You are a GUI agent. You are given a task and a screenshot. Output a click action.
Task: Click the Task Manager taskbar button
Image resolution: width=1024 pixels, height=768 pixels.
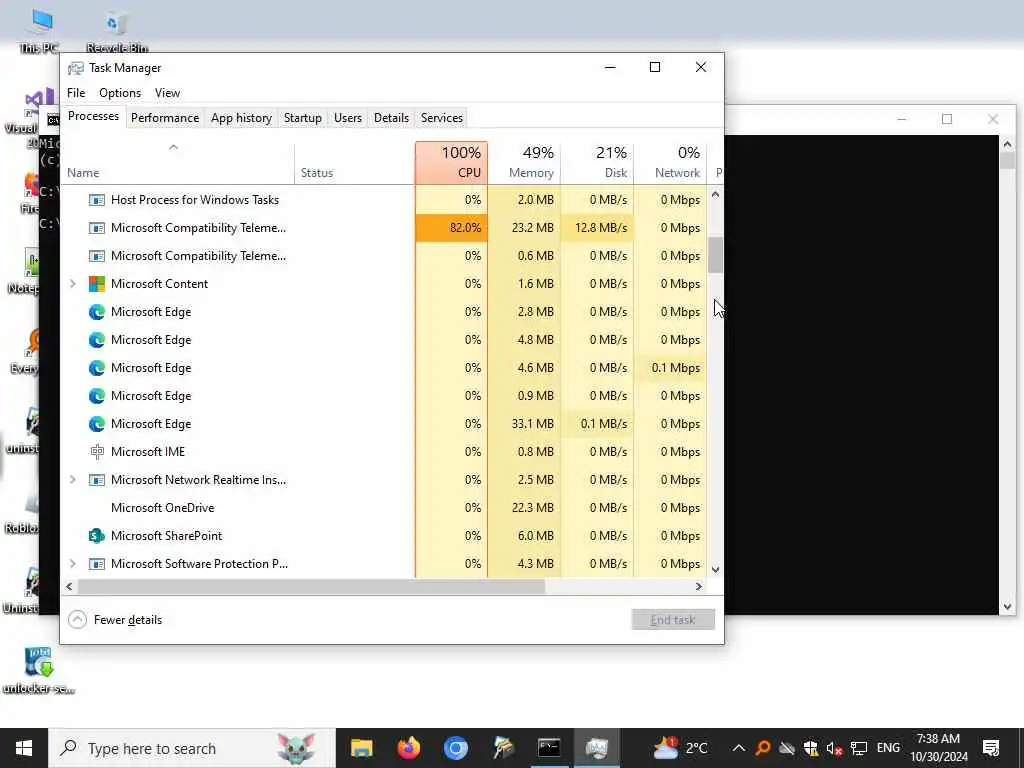click(596, 748)
